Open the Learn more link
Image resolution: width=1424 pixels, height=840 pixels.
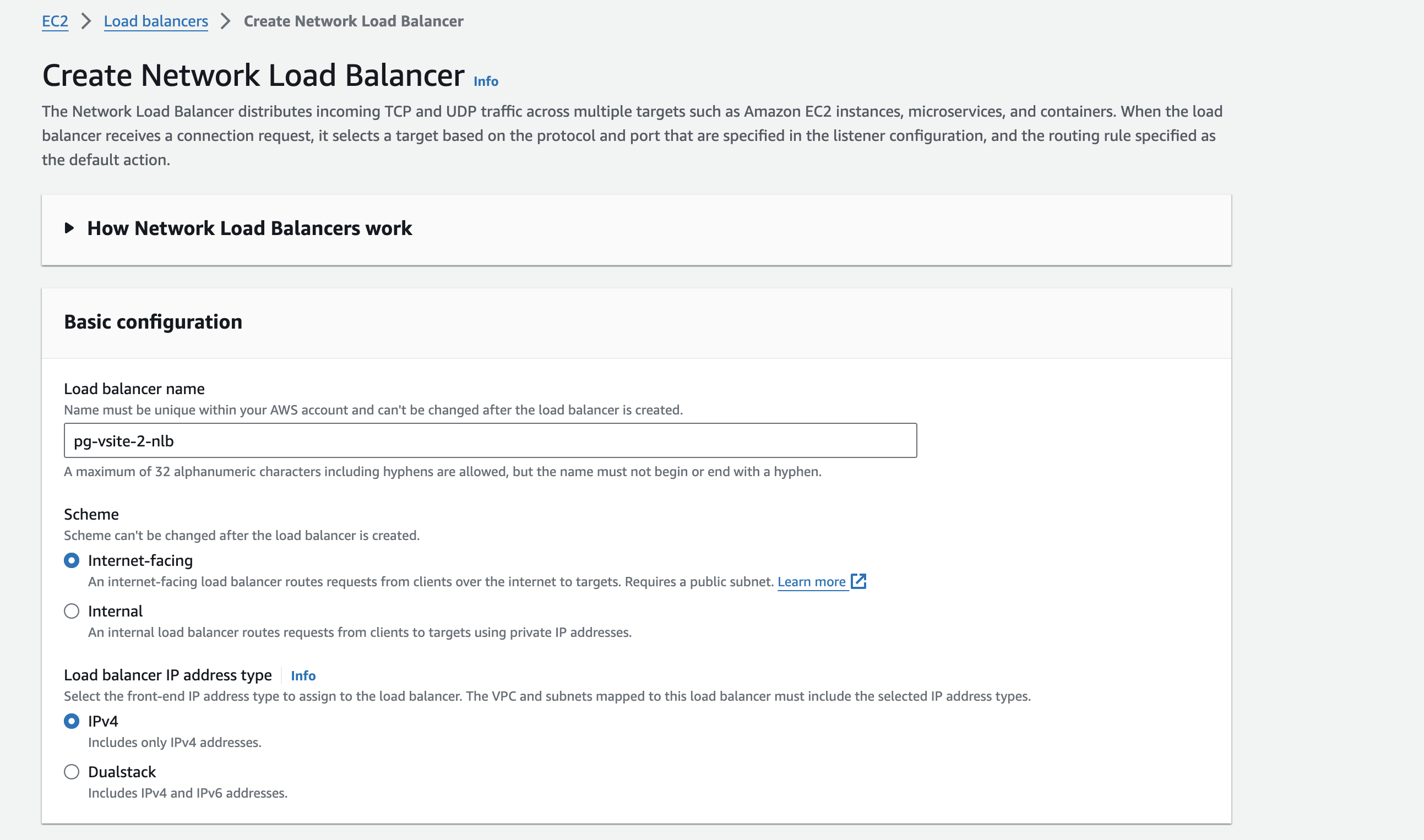811,581
